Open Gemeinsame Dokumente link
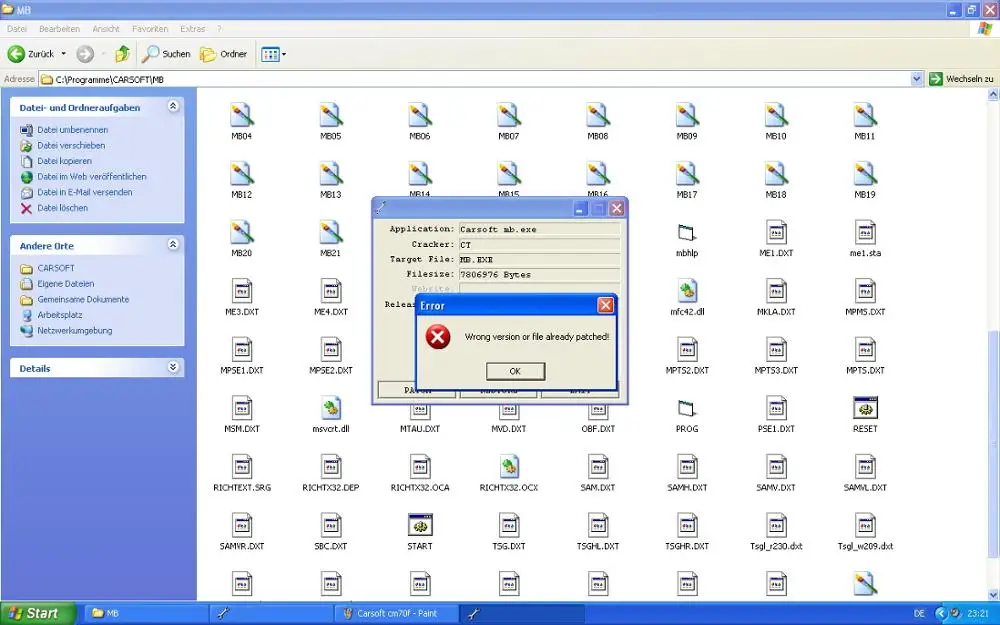Image resolution: width=1000 pixels, height=625 pixels. pyautogui.click(x=83, y=299)
